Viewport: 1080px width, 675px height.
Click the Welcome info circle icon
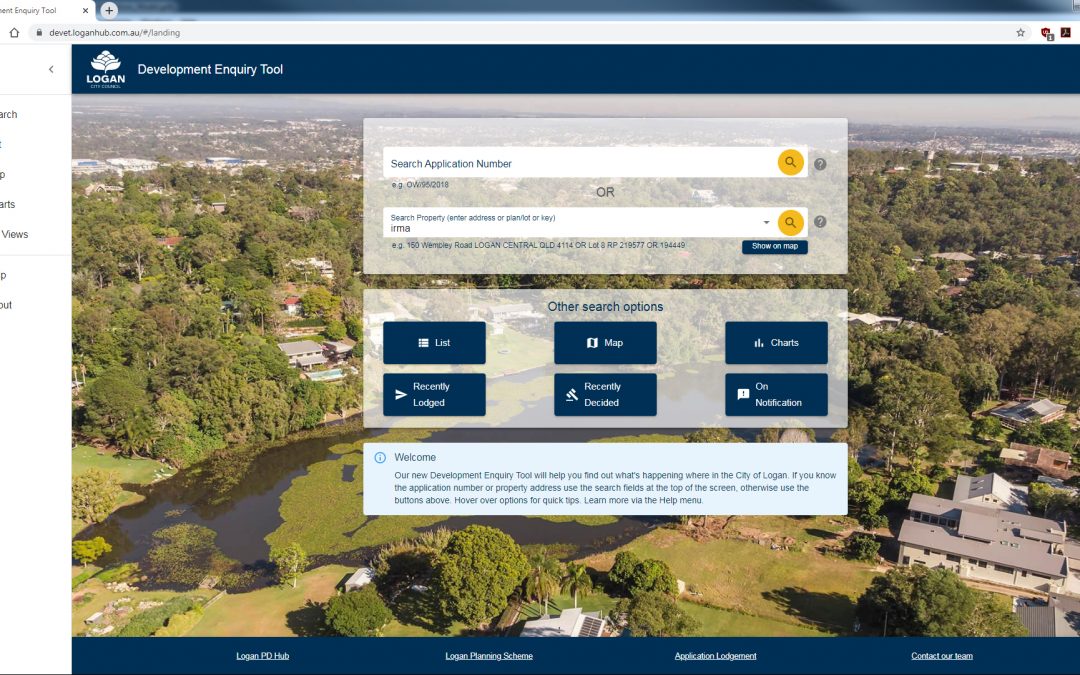[x=380, y=457]
